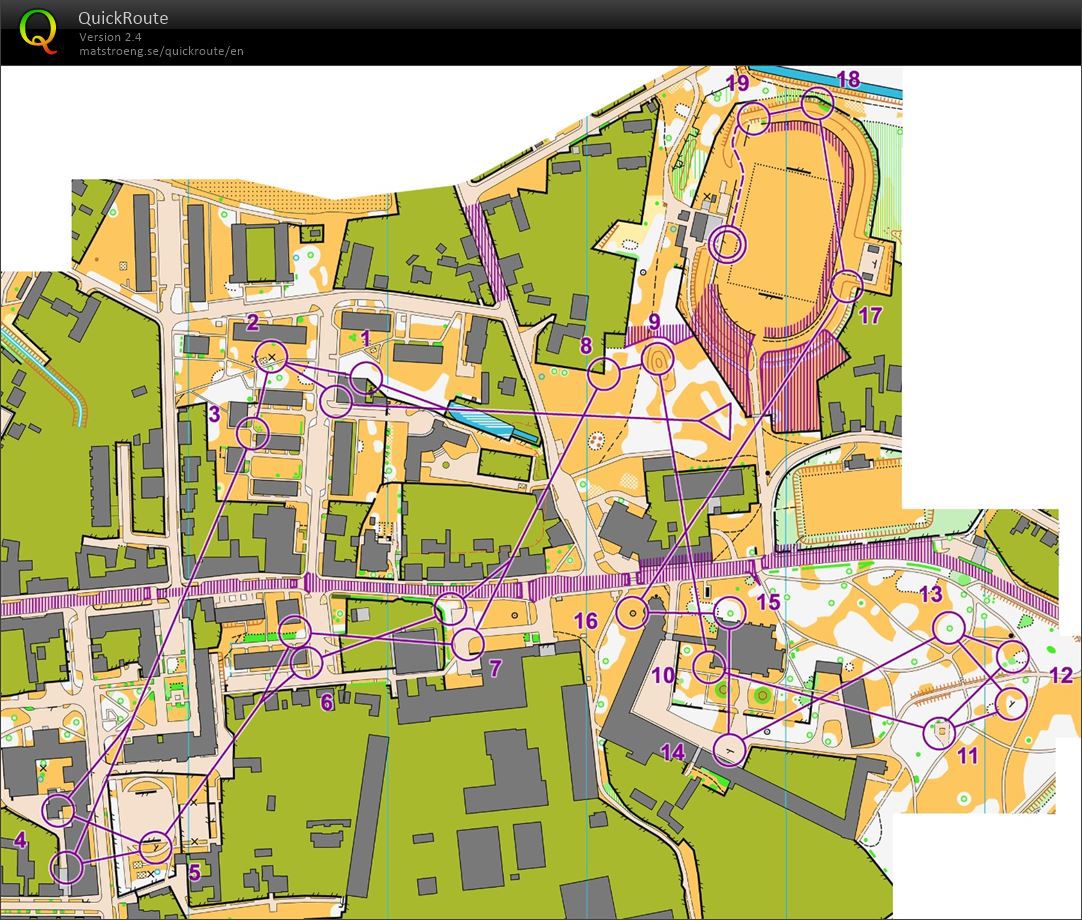This screenshot has width=1082, height=920.
Task: Open the matstroeng.se/quickroute/en link
Action: pyautogui.click(x=161, y=51)
